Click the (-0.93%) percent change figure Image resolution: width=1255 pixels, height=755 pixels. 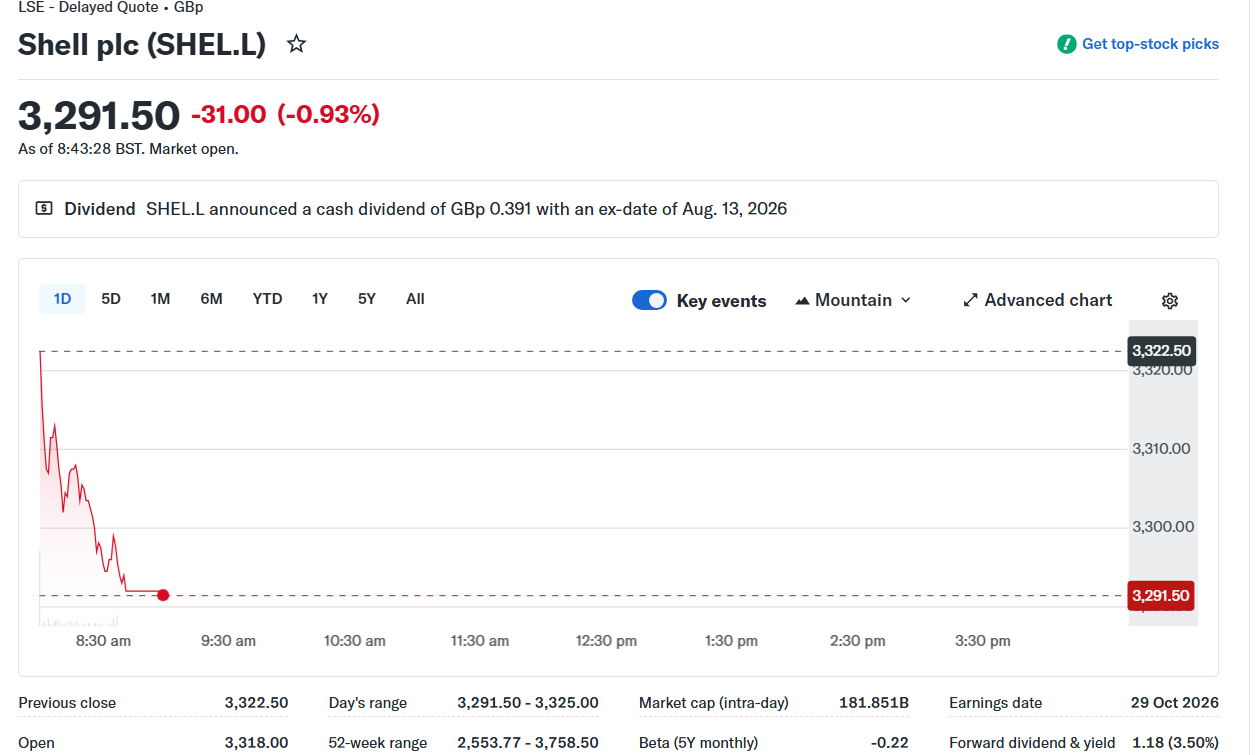click(328, 115)
